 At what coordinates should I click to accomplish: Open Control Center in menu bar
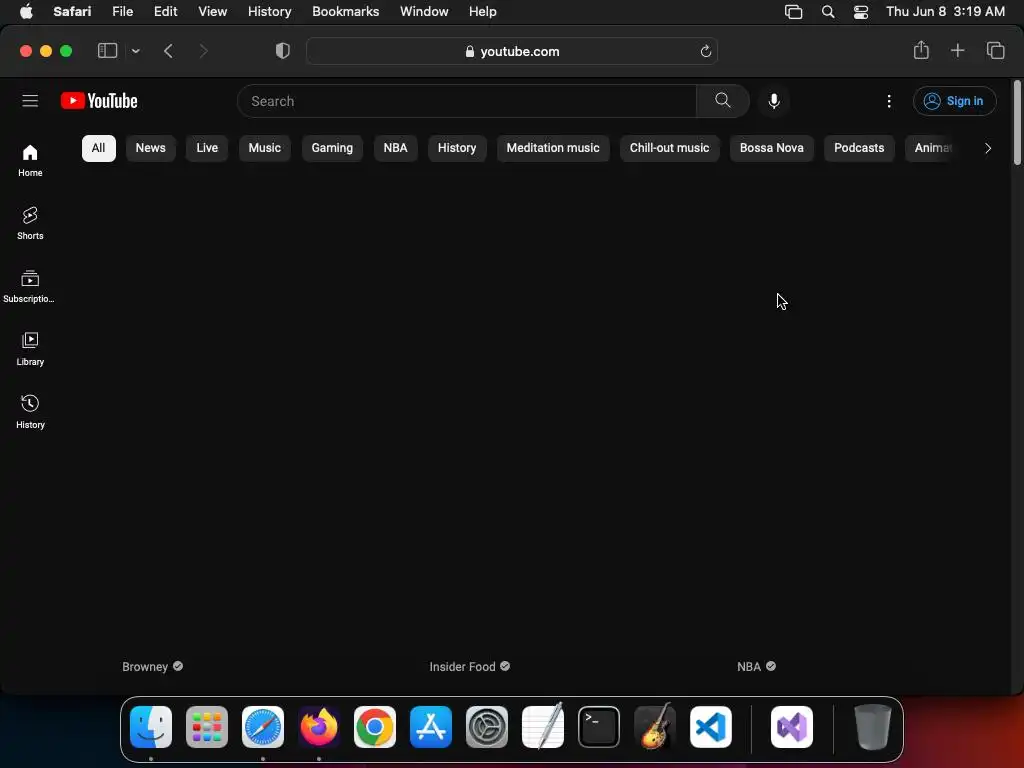click(861, 12)
